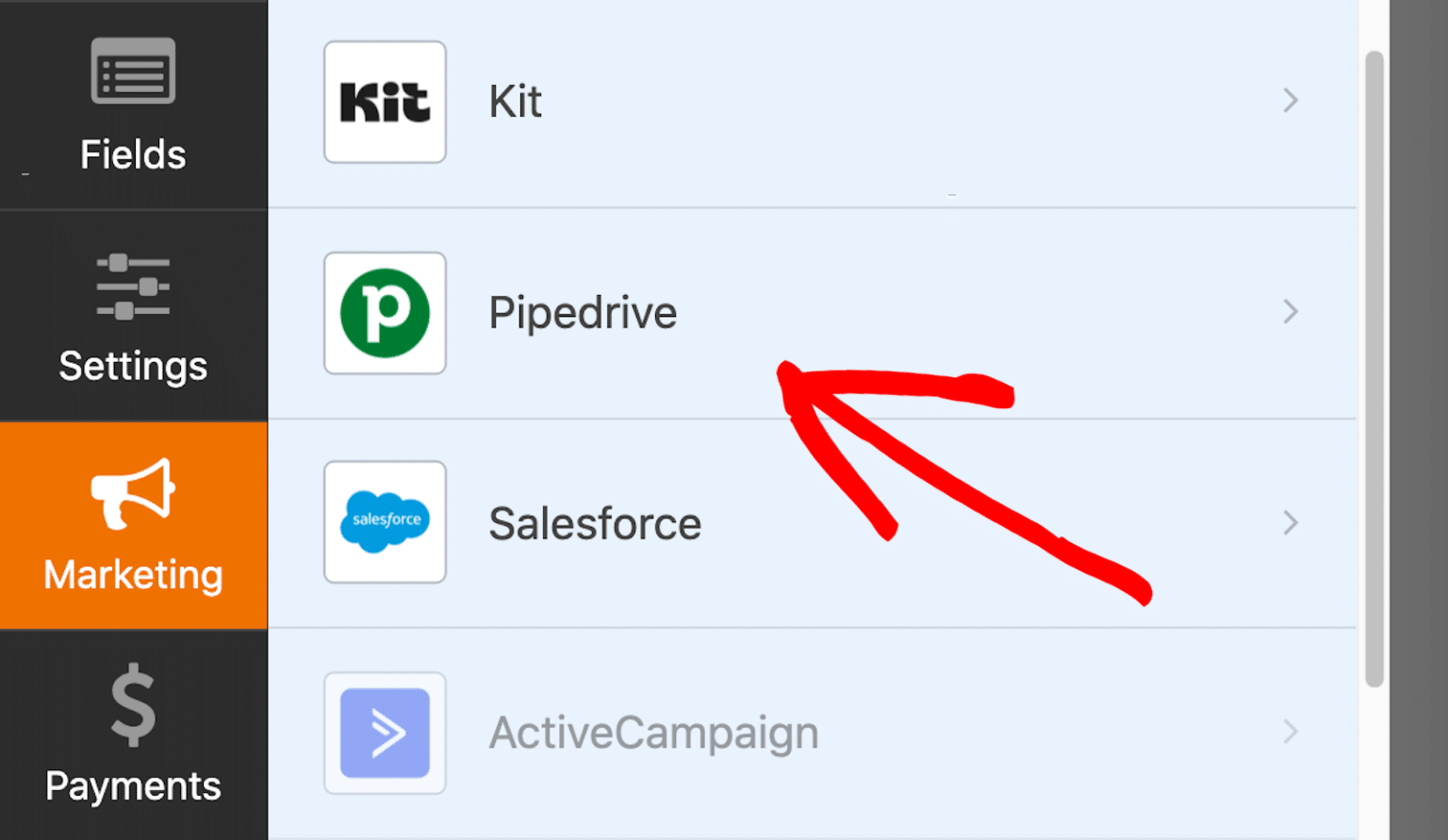Expand the ActiveCampaign chevron

(1291, 733)
